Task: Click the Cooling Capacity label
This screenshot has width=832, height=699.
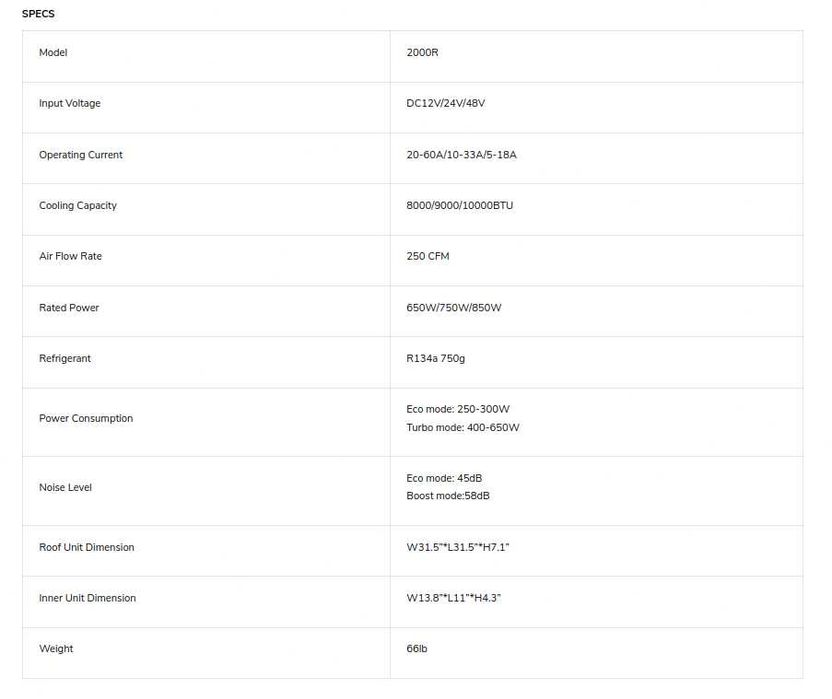Action: tap(78, 205)
